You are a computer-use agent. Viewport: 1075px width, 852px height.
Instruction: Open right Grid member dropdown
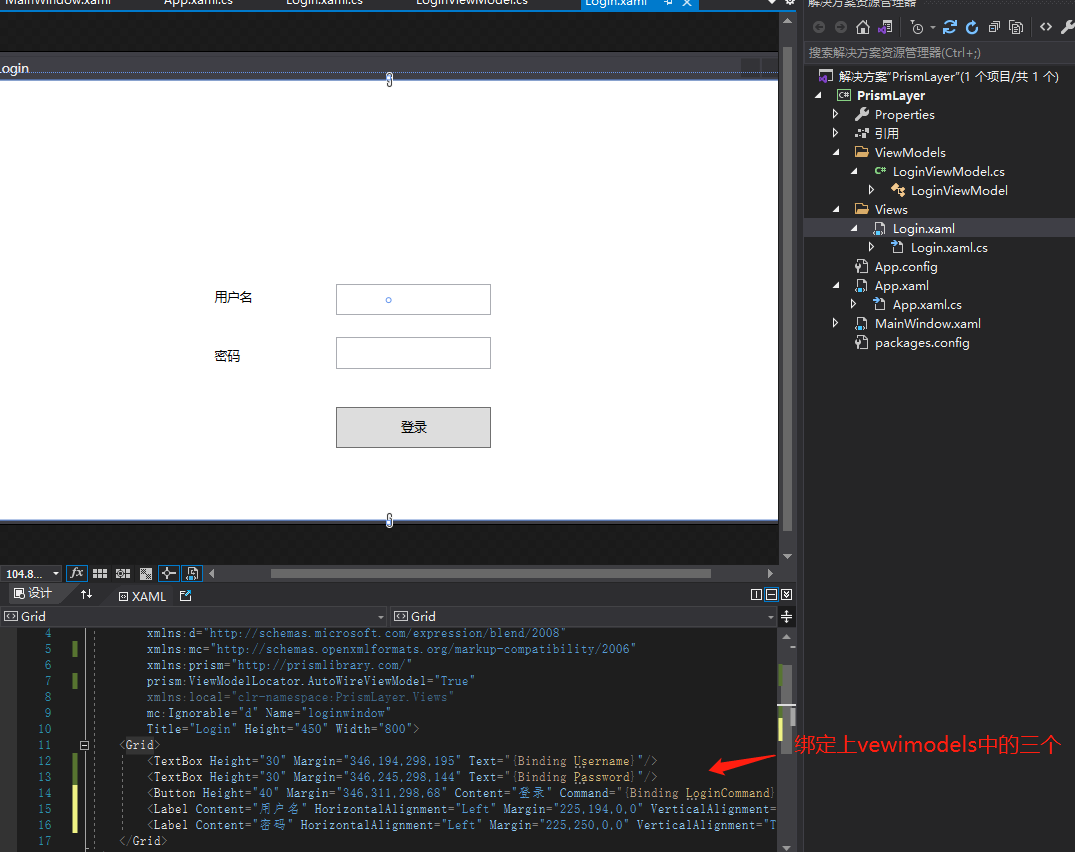pos(771,617)
